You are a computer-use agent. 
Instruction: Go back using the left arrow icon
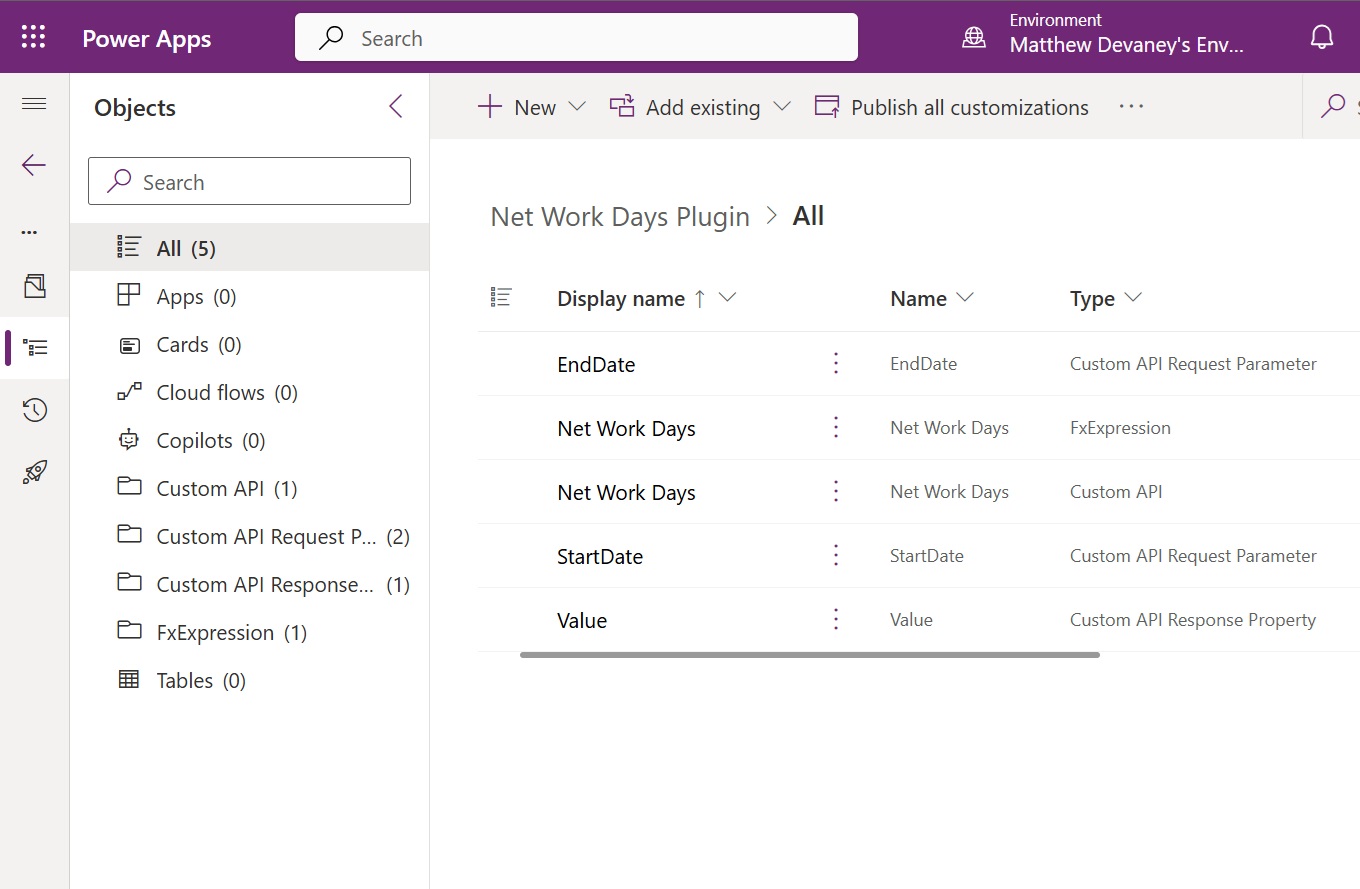coord(34,165)
